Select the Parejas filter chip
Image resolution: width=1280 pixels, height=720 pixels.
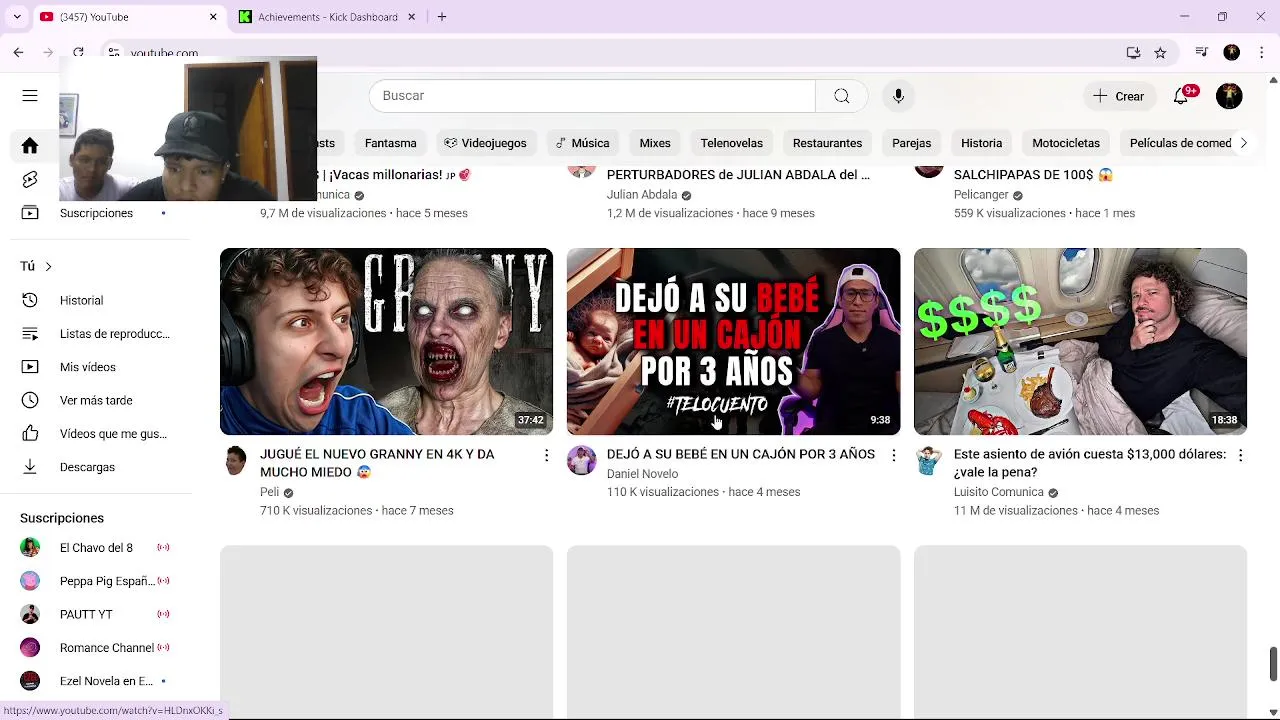(911, 143)
